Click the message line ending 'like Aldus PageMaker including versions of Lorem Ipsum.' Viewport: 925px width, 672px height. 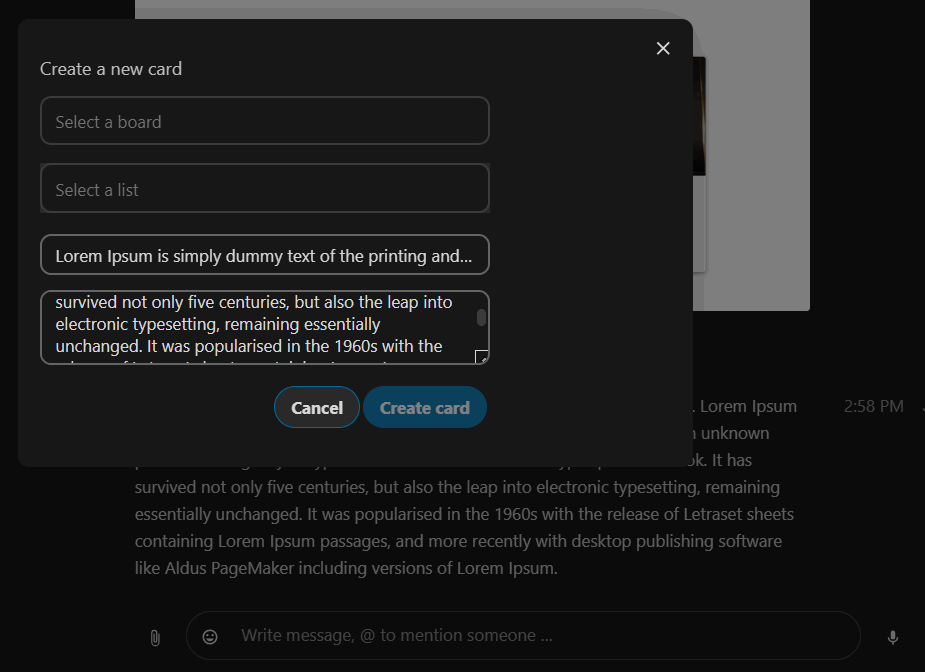click(x=346, y=568)
